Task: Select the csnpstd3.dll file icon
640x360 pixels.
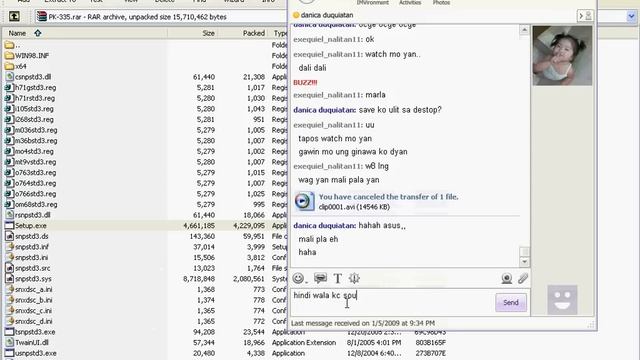Action: pyautogui.click(x=9, y=77)
